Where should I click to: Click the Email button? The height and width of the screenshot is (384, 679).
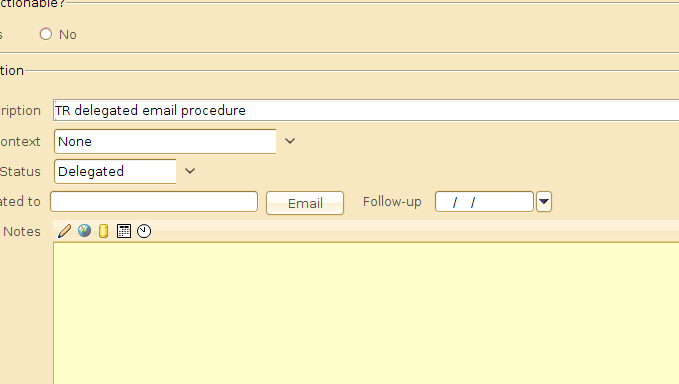coord(305,203)
